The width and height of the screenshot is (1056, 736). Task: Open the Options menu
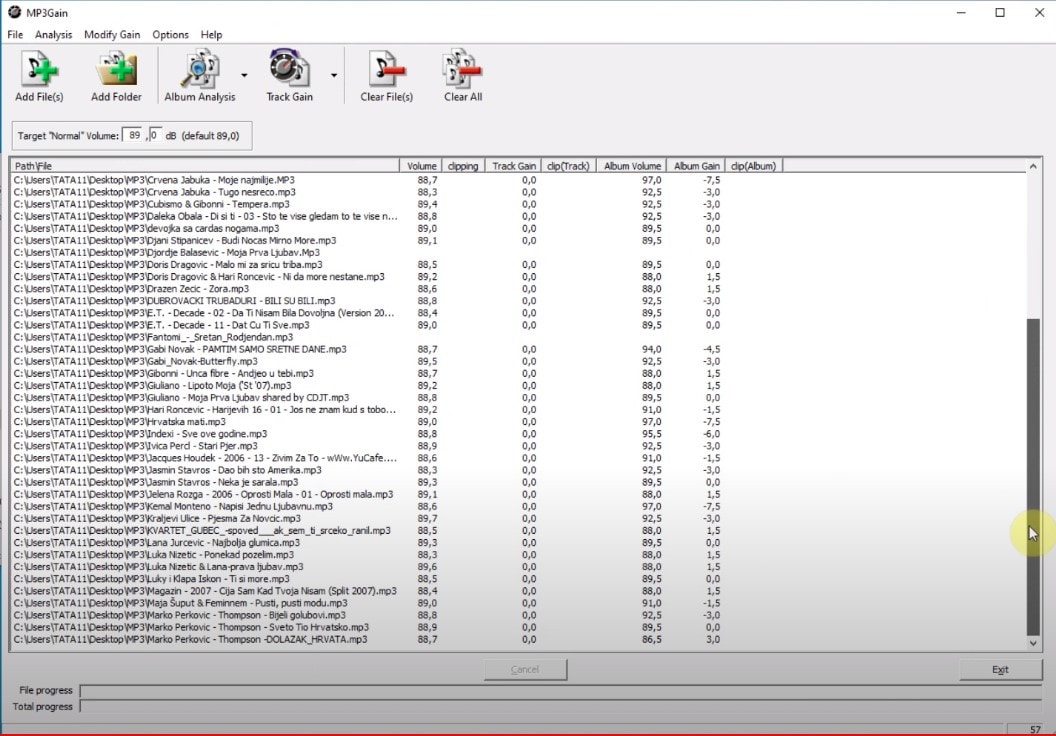pyautogui.click(x=170, y=34)
